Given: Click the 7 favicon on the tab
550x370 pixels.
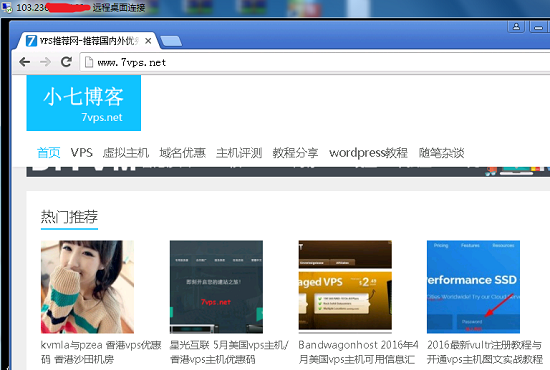Looking at the screenshot, I should (x=31, y=41).
